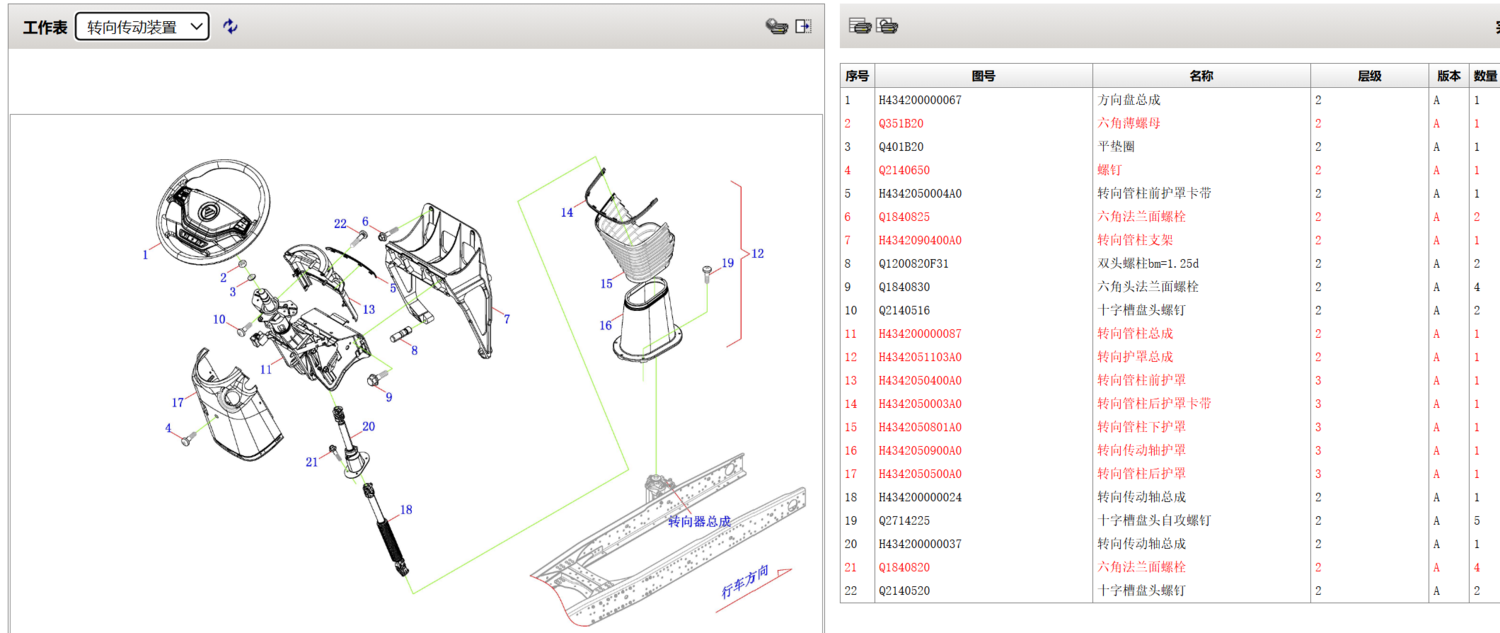Screen dimensions: 1500x633
Task: Select the 方向盘总成 row
Action: pos(1129,100)
